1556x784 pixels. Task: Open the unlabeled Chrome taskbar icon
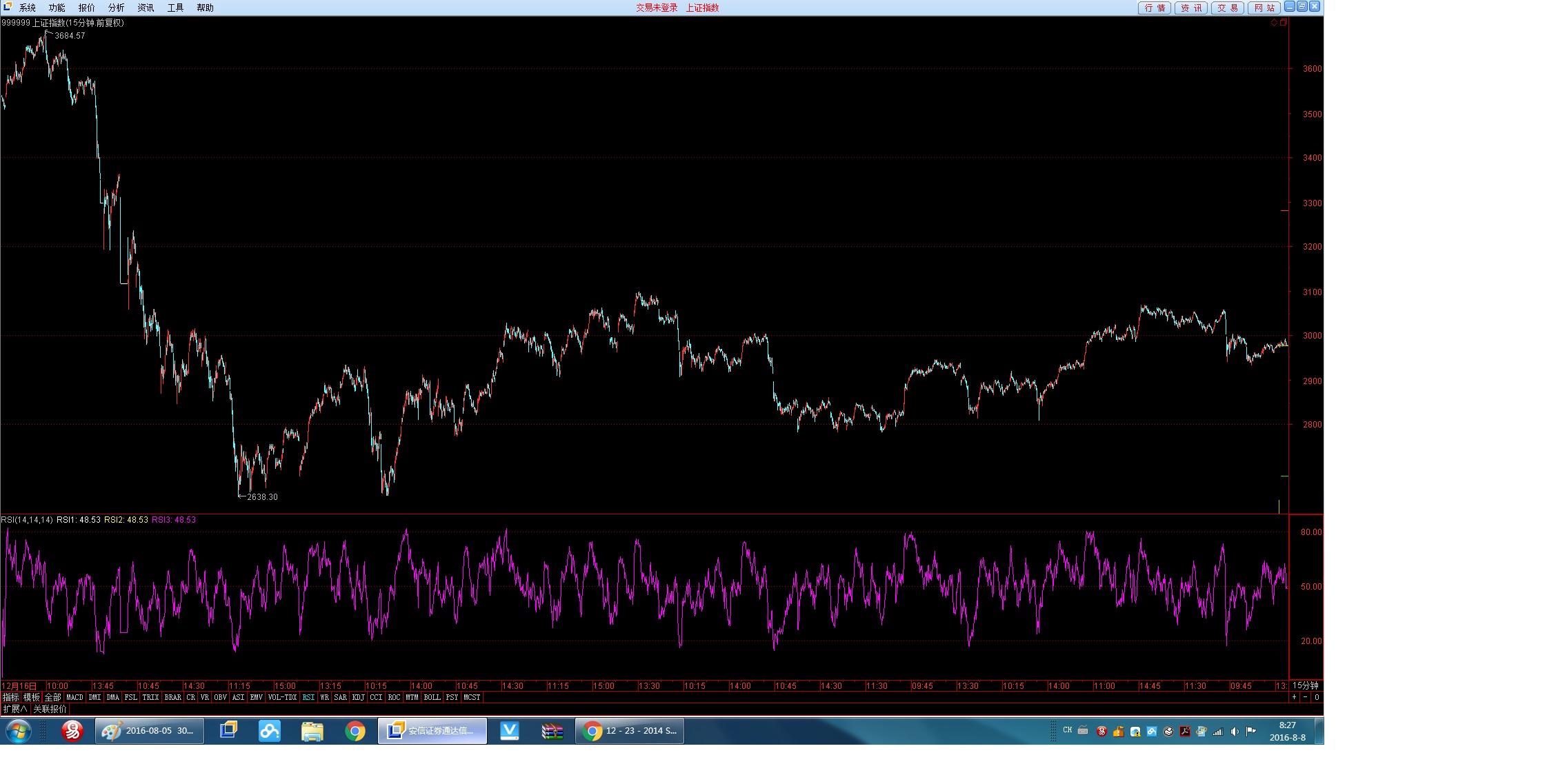pyautogui.click(x=355, y=731)
